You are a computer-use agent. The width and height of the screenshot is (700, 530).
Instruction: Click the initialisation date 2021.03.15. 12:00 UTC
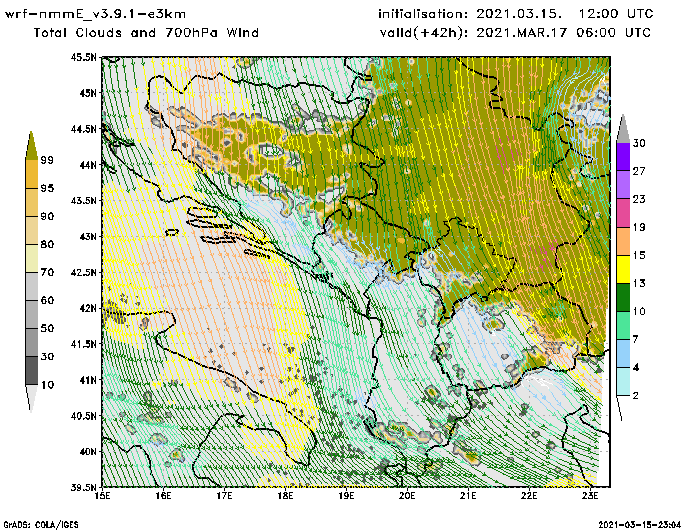point(565,14)
